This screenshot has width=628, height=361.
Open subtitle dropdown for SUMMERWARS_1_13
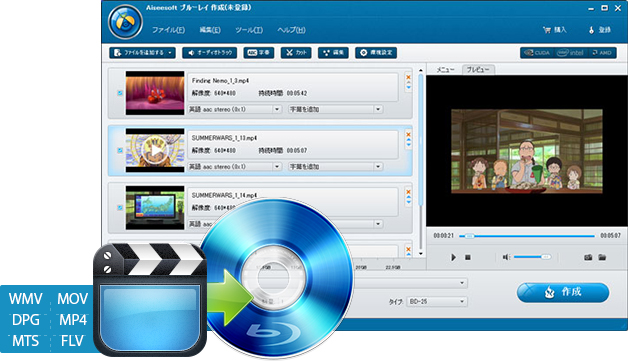(x=378, y=167)
